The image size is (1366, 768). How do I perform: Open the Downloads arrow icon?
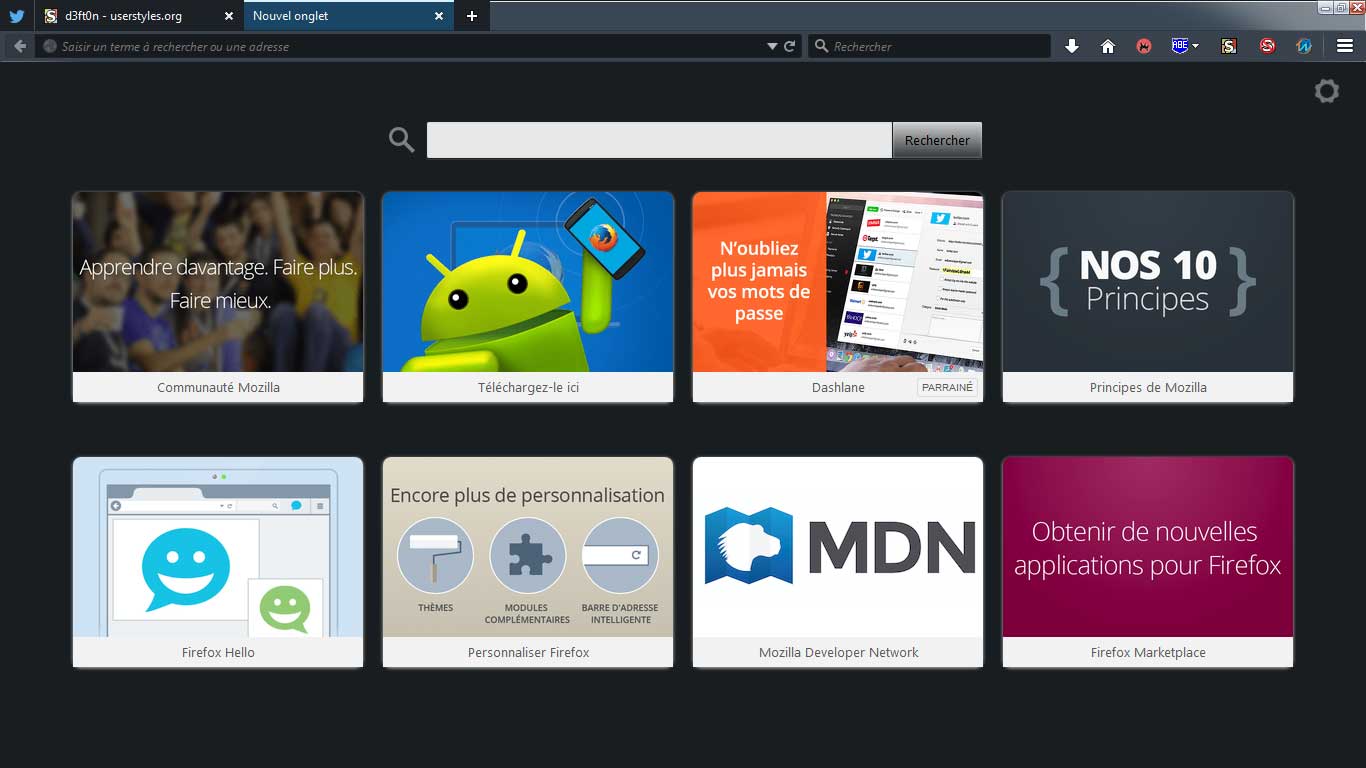(1072, 46)
